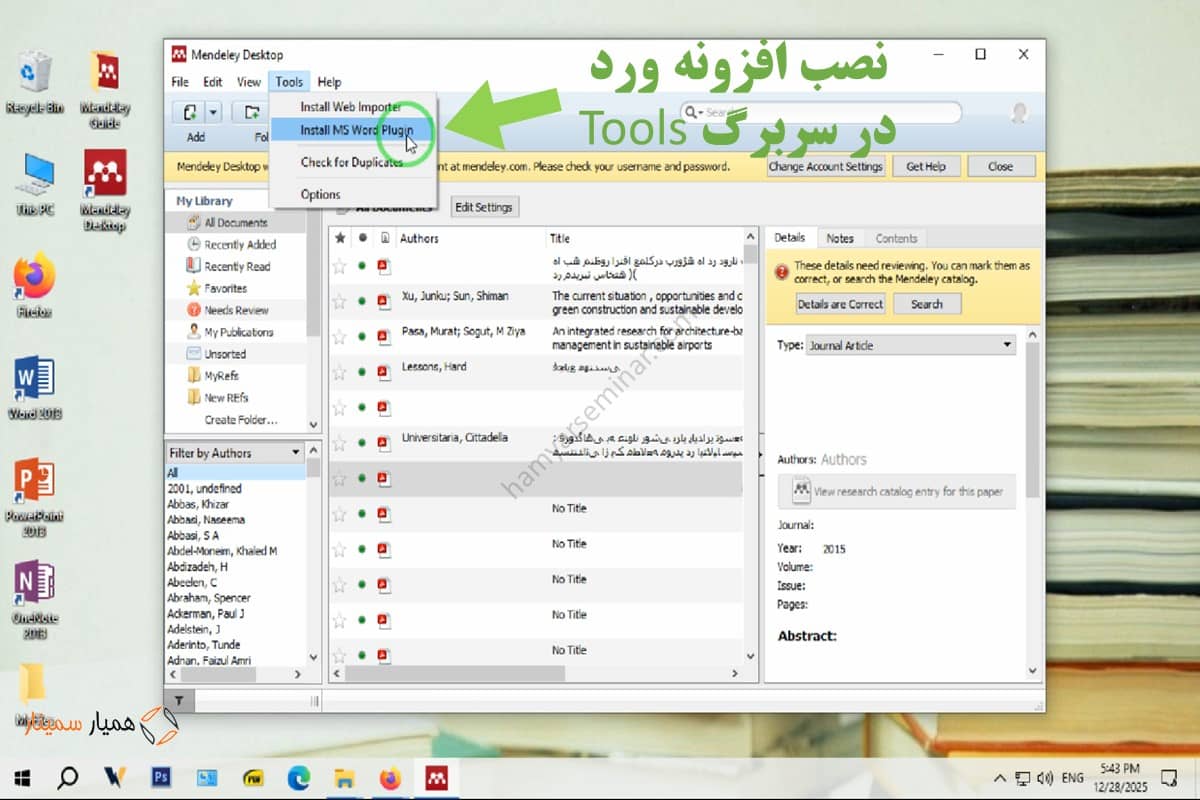1200x800 pixels.
Task: Switch to the Notes tab
Action: [x=840, y=238]
